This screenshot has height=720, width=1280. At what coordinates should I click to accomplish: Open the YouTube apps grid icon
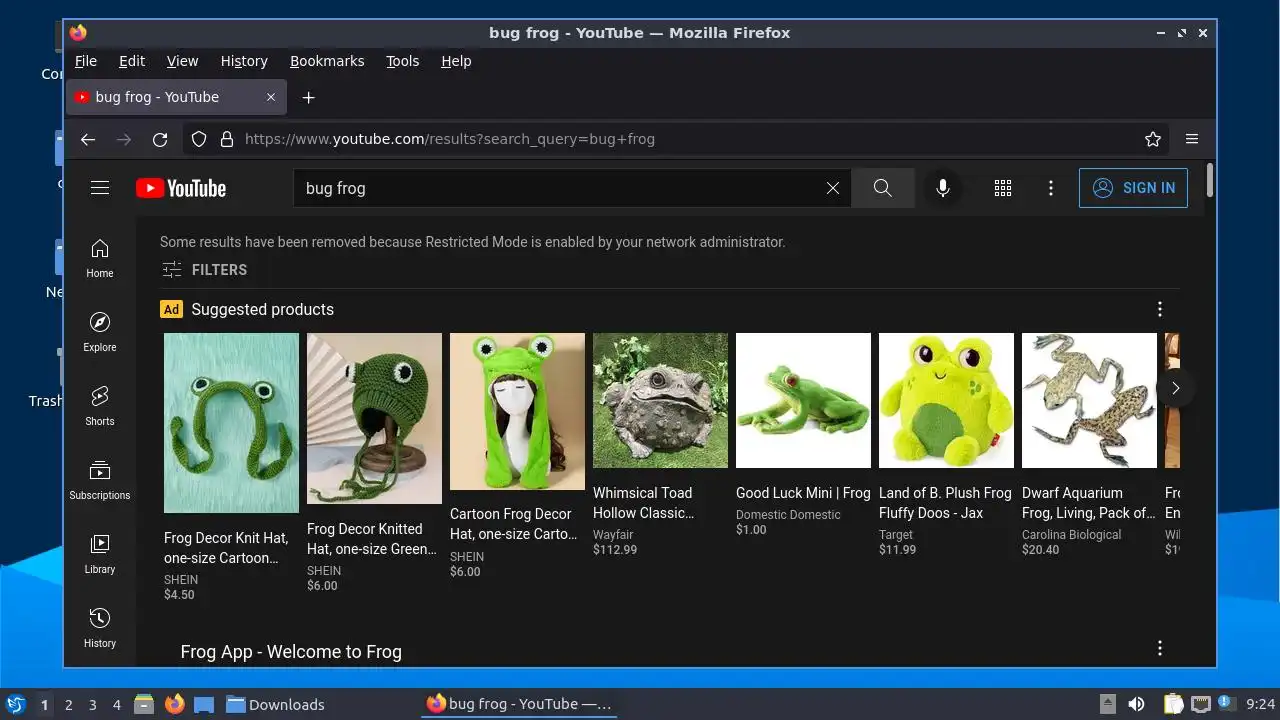pyautogui.click(x=1003, y=188)
